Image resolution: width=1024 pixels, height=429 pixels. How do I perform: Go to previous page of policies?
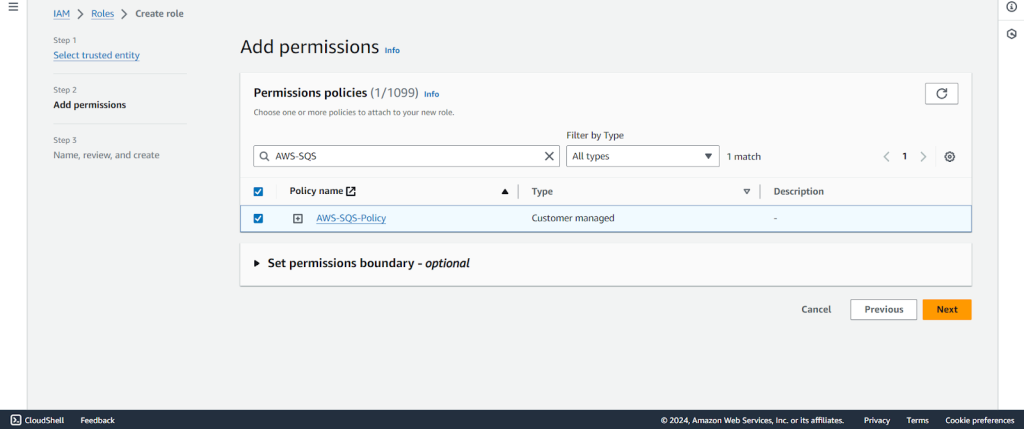coord(886,157)
